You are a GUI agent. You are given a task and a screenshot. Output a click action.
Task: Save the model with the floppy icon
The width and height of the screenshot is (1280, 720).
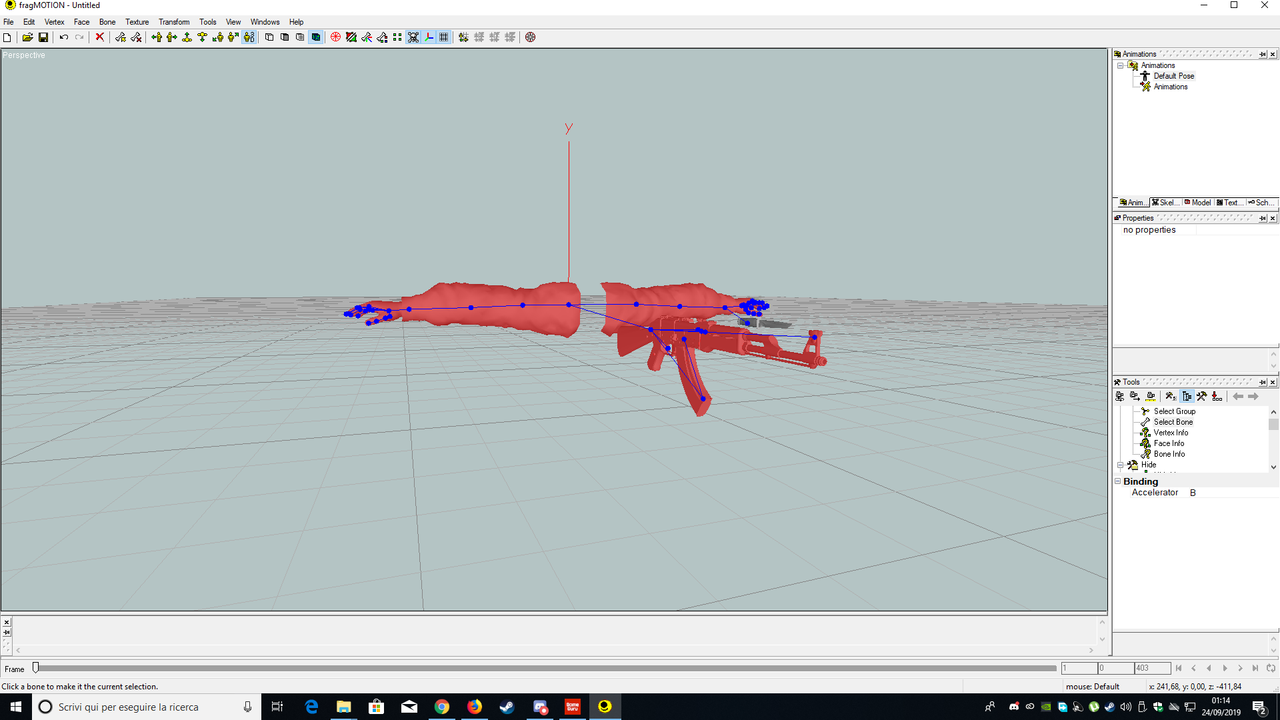tap(43, 37)
